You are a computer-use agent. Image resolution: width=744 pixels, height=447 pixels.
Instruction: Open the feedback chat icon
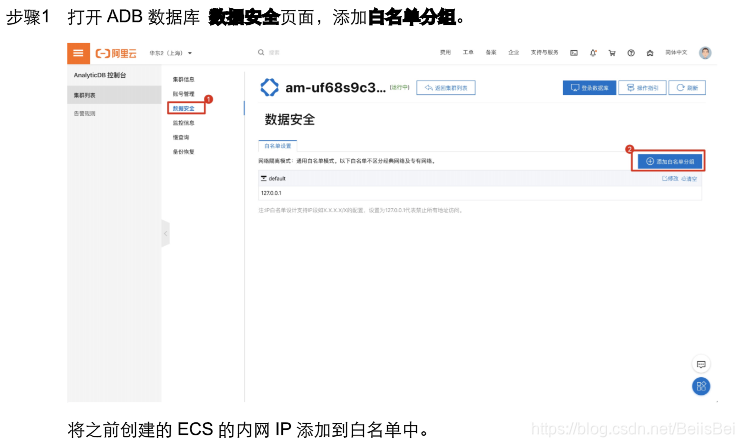pos(701,364)
